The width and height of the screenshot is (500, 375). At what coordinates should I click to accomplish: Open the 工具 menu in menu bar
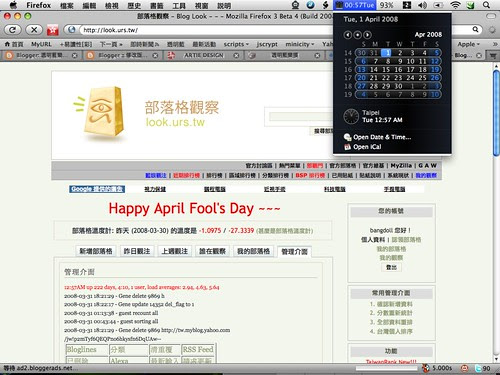tap(179, 5)
